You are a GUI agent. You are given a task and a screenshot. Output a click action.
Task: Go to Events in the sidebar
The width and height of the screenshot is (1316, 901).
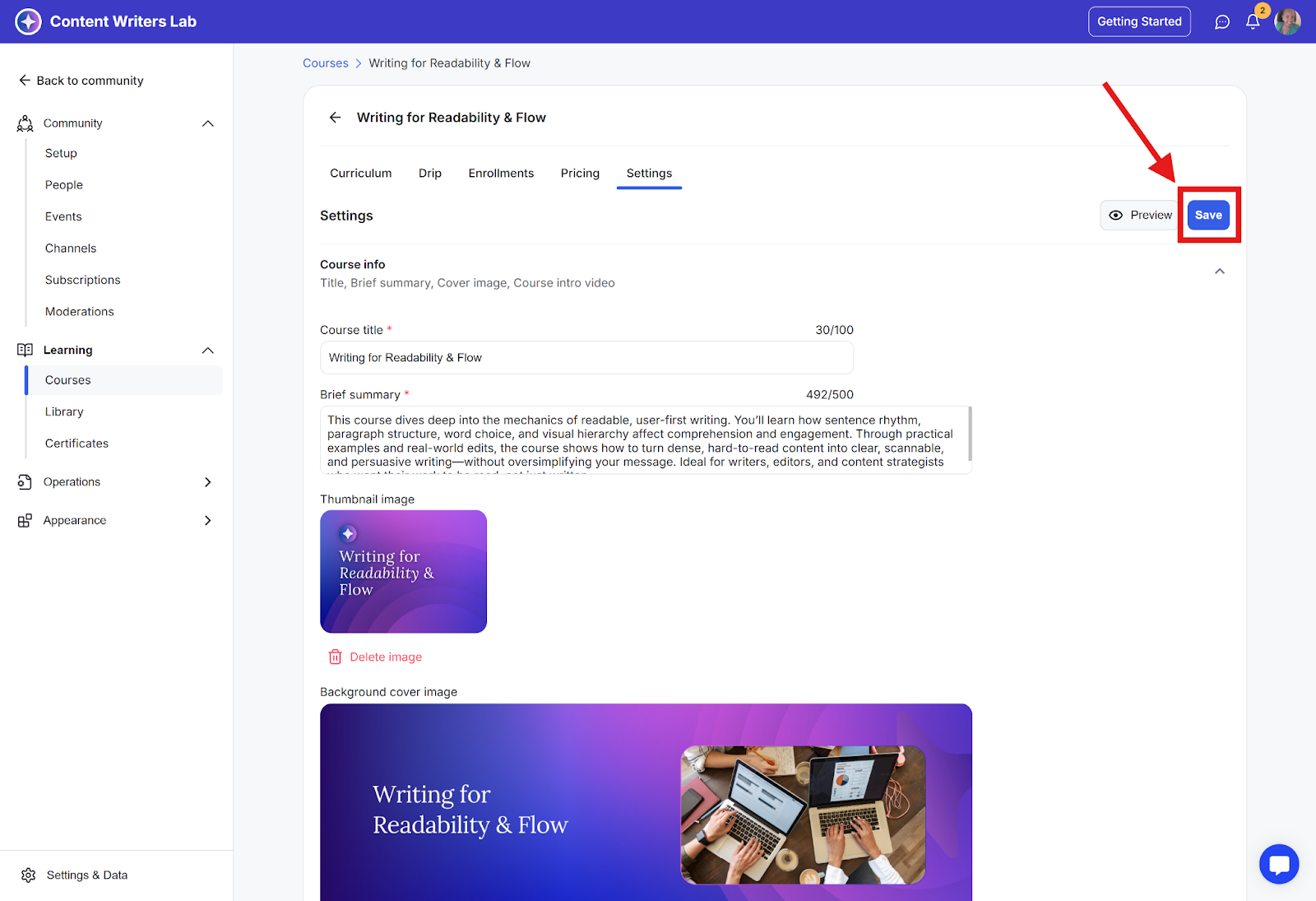[63, 217]
